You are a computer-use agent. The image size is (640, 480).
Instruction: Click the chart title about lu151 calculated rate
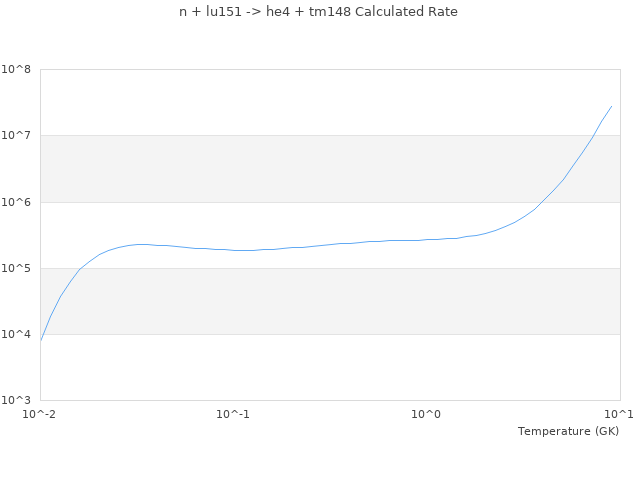click(x=318, y=12)
